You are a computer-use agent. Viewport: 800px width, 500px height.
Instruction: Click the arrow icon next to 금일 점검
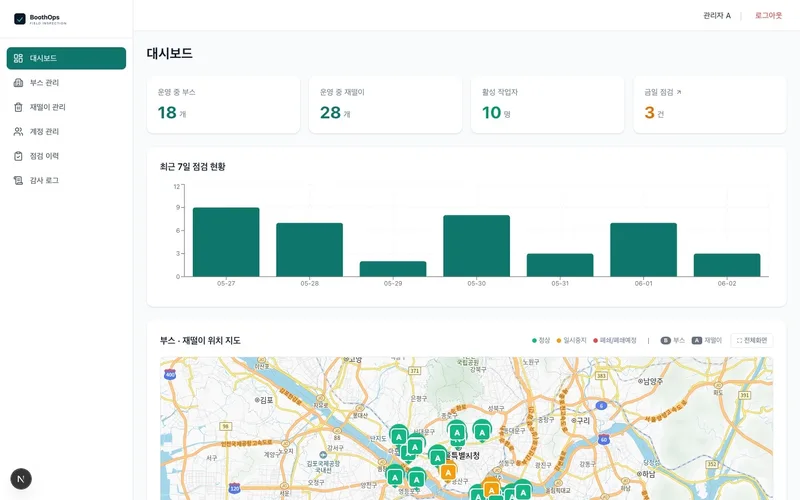[679, 92]
